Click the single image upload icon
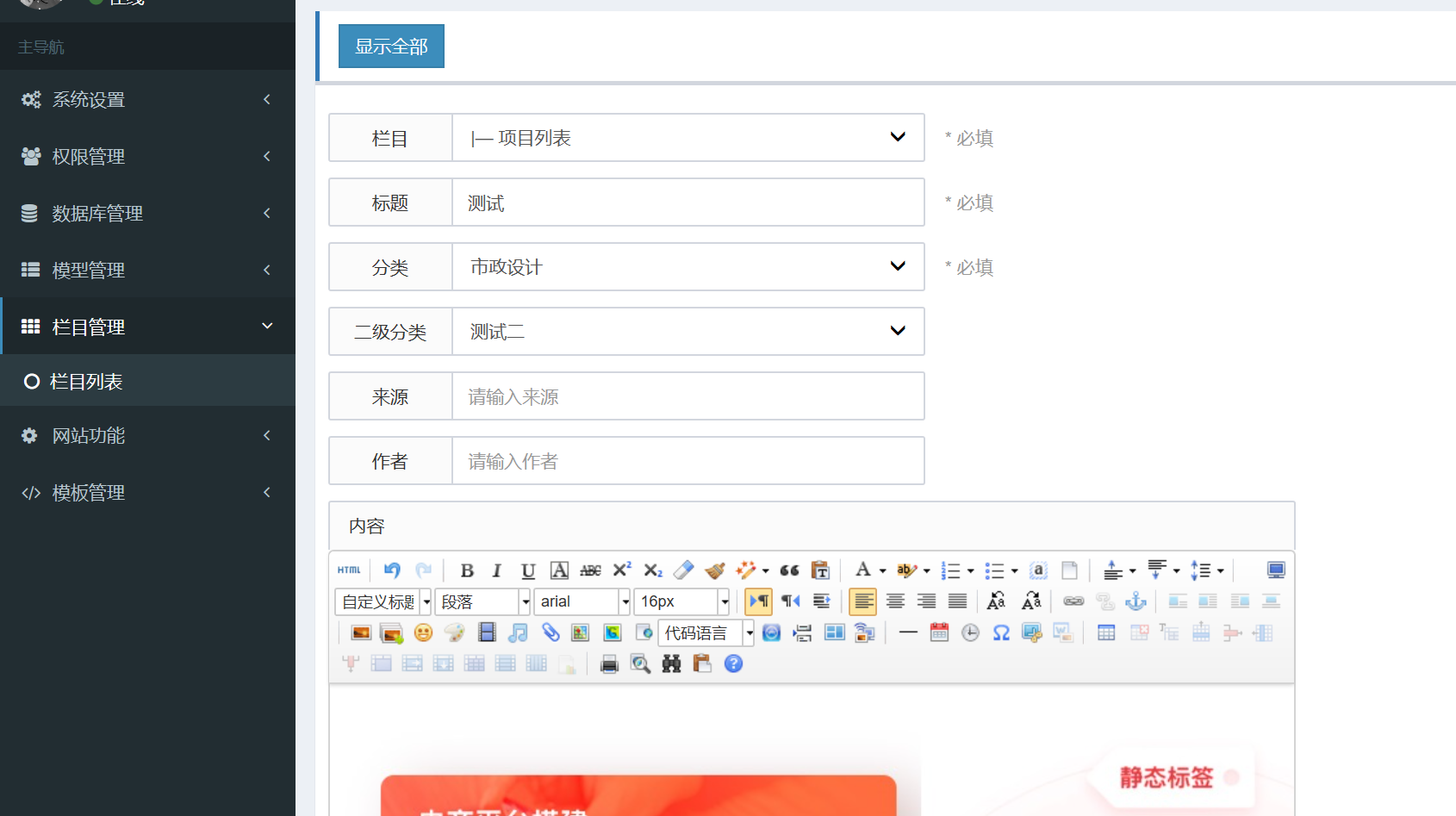This screenshot has height=816, width=1456. click(361, 633)
